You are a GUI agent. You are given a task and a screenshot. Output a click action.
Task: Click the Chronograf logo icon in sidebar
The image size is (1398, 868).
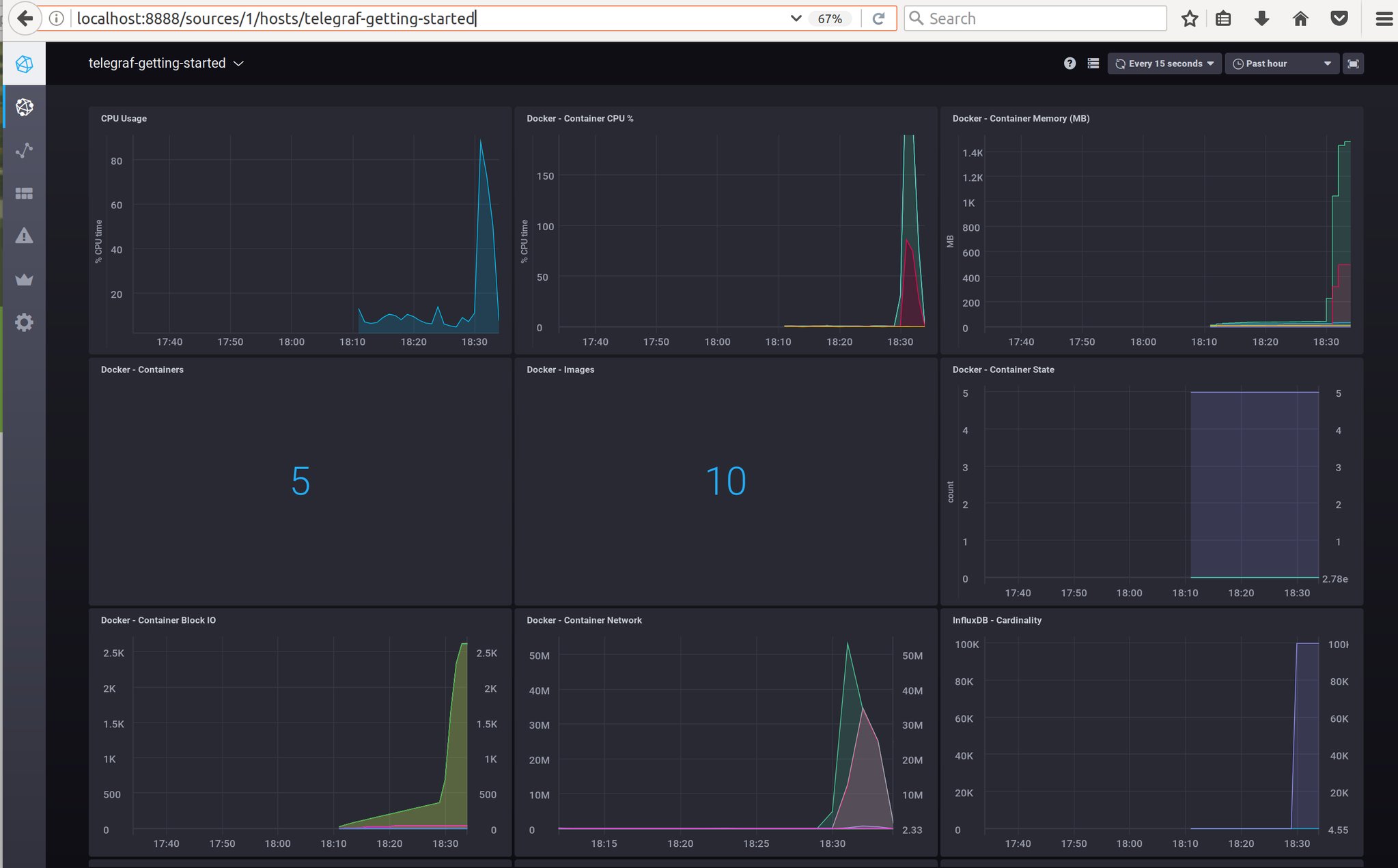coord(25,64)
